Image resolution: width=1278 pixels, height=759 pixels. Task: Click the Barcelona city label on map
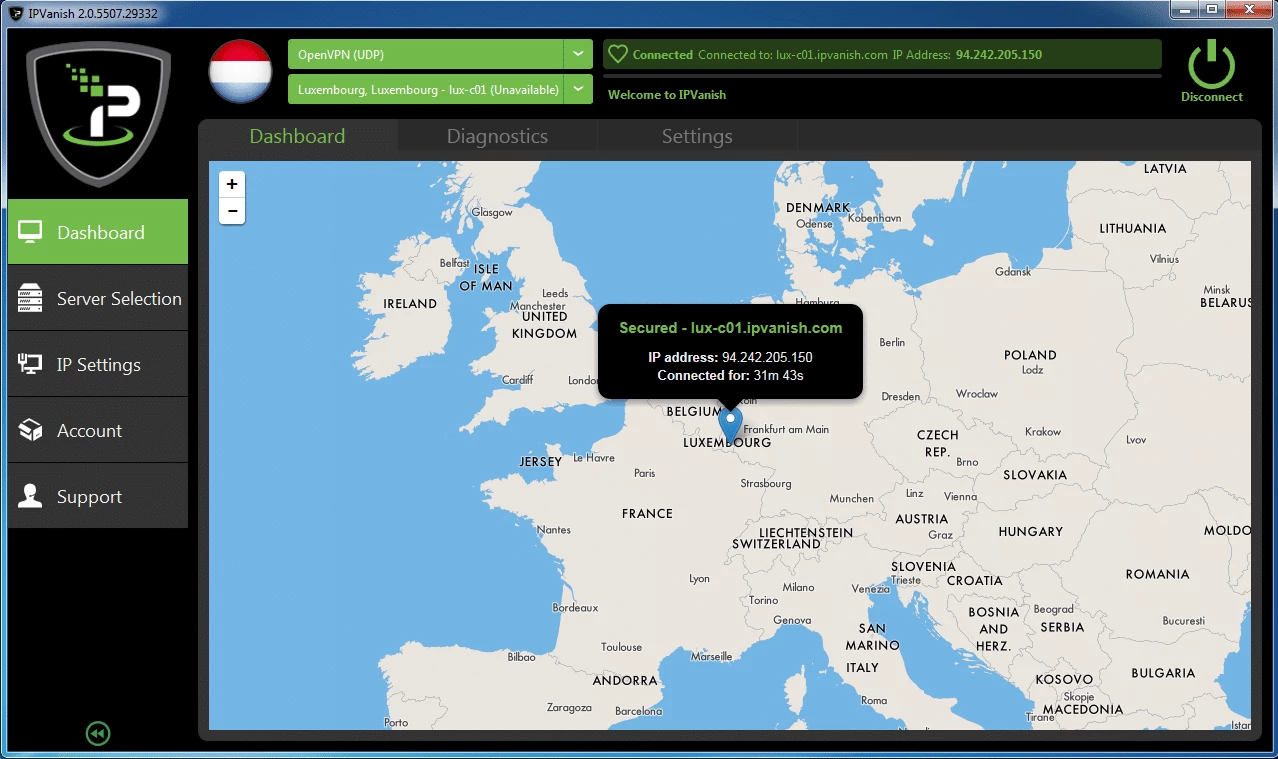point(638,711)
